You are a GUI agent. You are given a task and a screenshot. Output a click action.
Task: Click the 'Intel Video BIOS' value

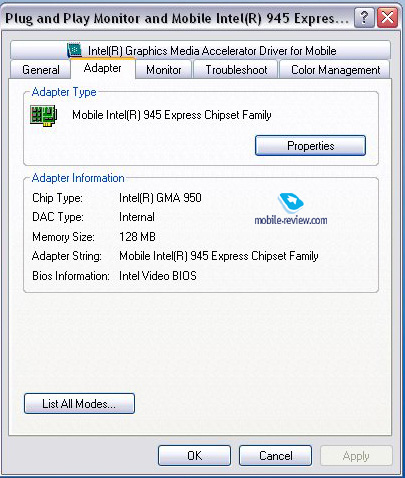[x=158, y=276]
